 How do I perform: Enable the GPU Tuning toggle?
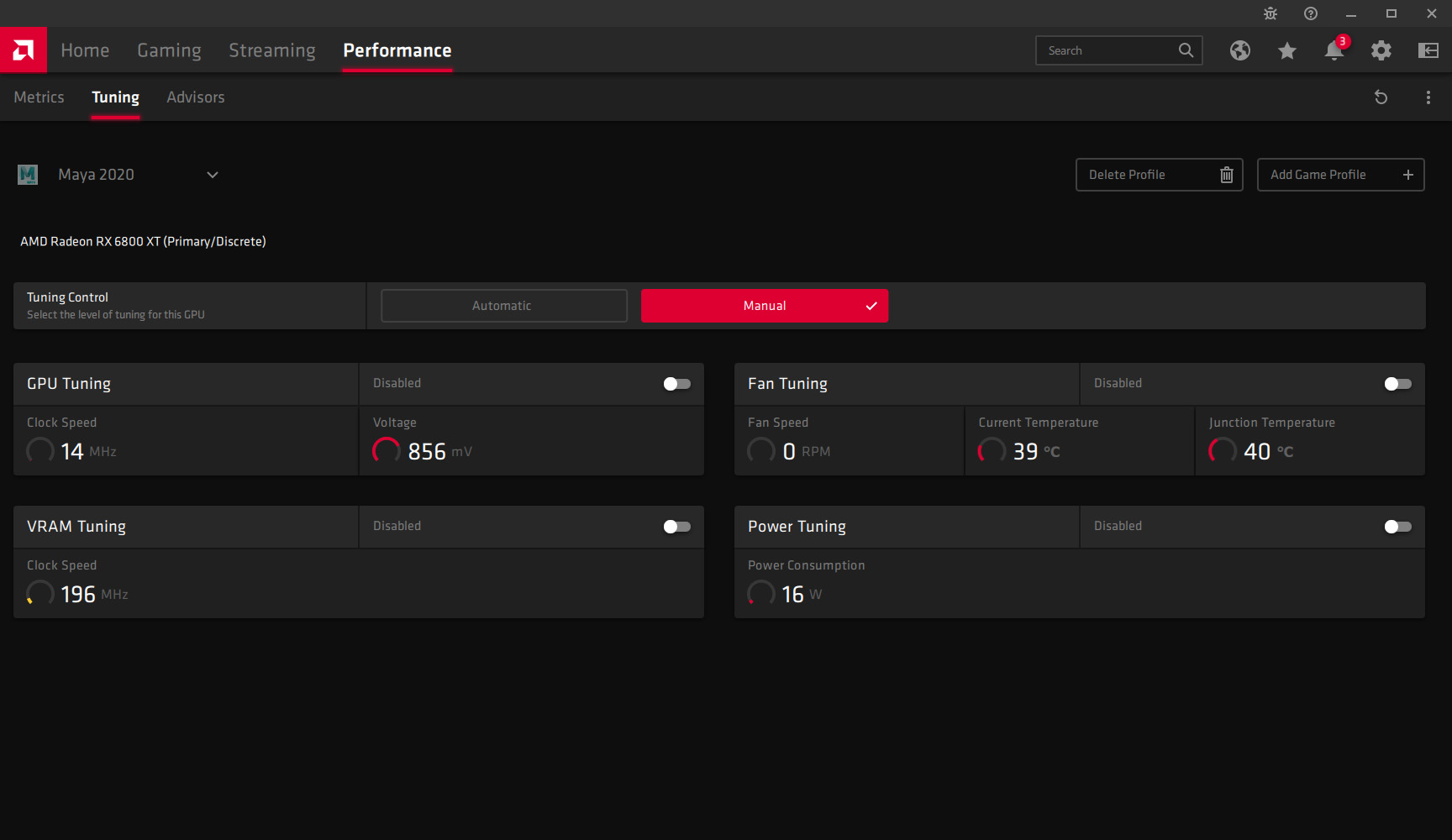pos(676,384)
